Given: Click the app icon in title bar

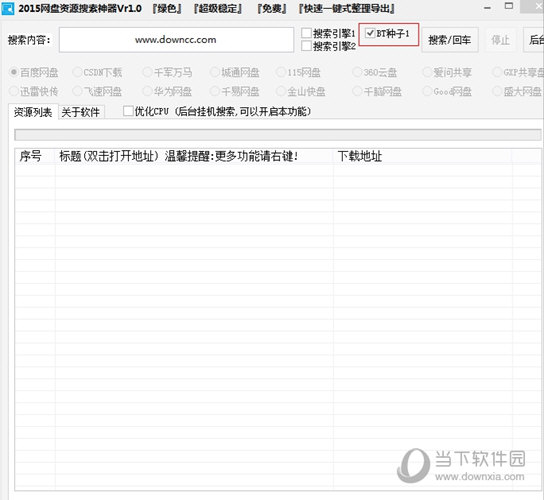Looking at the screenshot, I should coord(8,9).
